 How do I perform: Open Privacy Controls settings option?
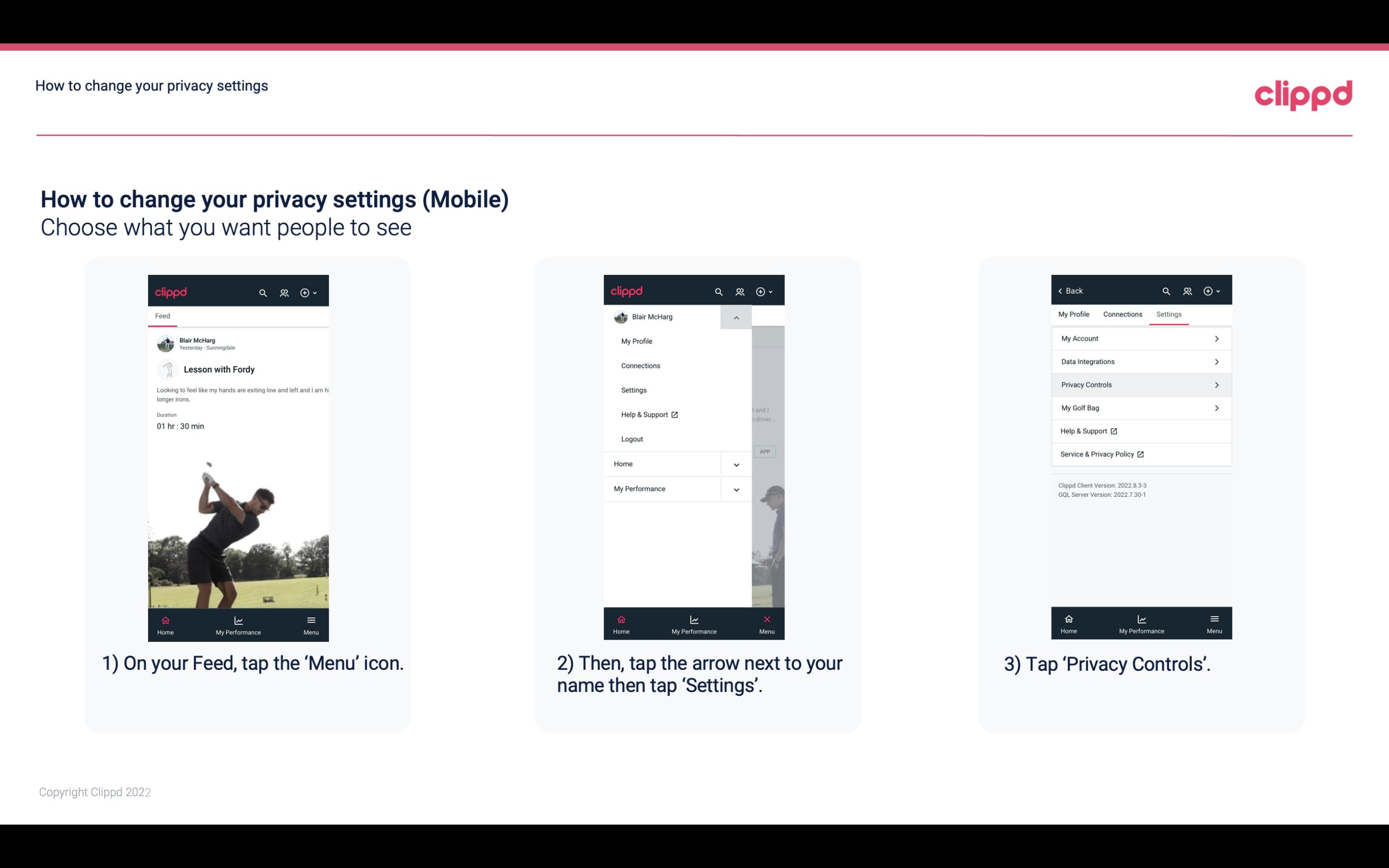tap(1140, 384)
